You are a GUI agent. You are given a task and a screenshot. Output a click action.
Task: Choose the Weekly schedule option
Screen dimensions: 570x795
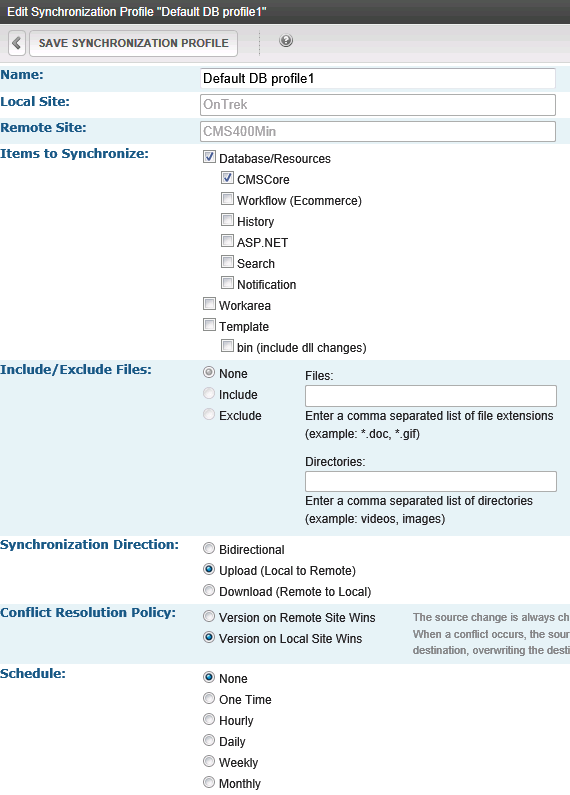click(x=209, y=762)
